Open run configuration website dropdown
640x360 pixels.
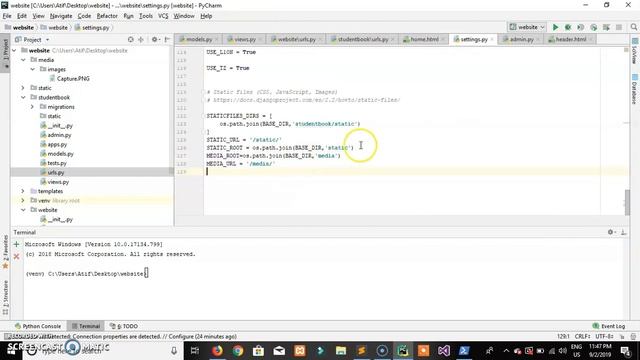tap(527, 27)
